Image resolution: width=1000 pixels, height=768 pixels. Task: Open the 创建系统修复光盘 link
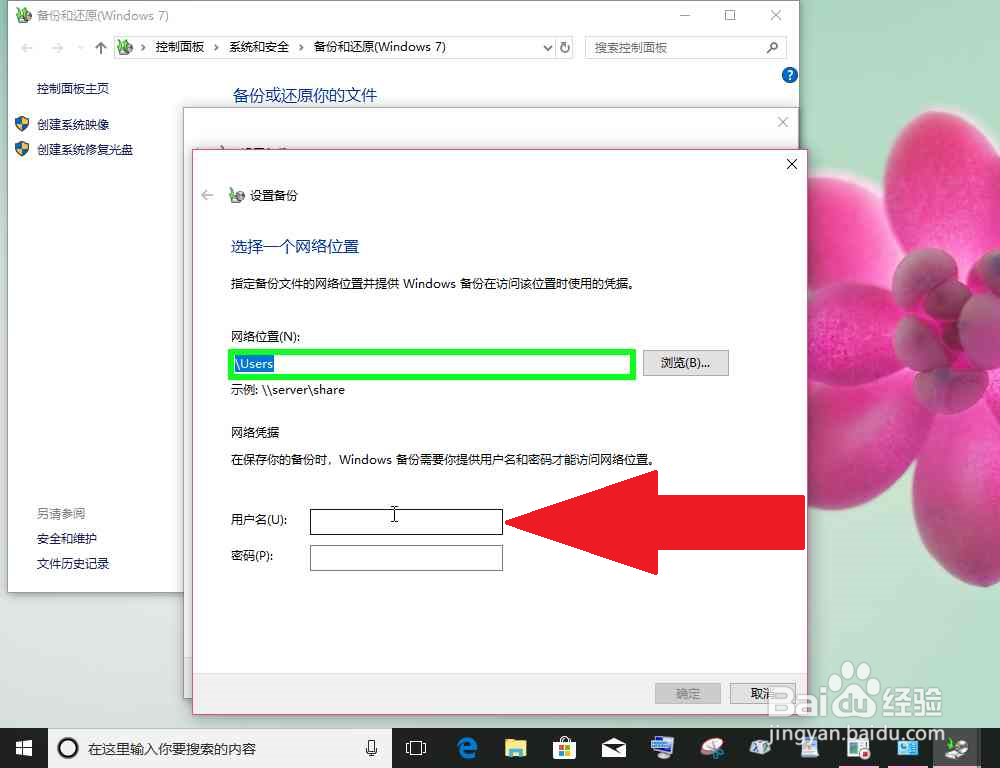pos(85,149)
